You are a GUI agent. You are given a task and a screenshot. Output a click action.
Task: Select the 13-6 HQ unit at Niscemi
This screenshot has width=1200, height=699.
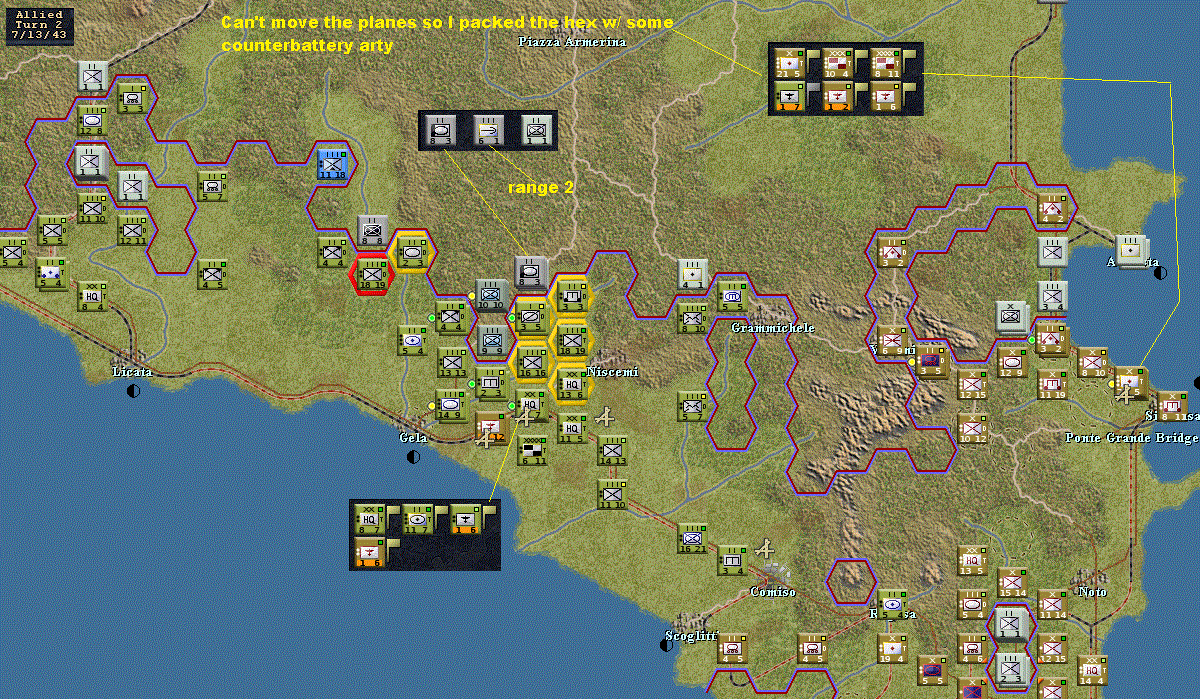[x=571, y=382]
